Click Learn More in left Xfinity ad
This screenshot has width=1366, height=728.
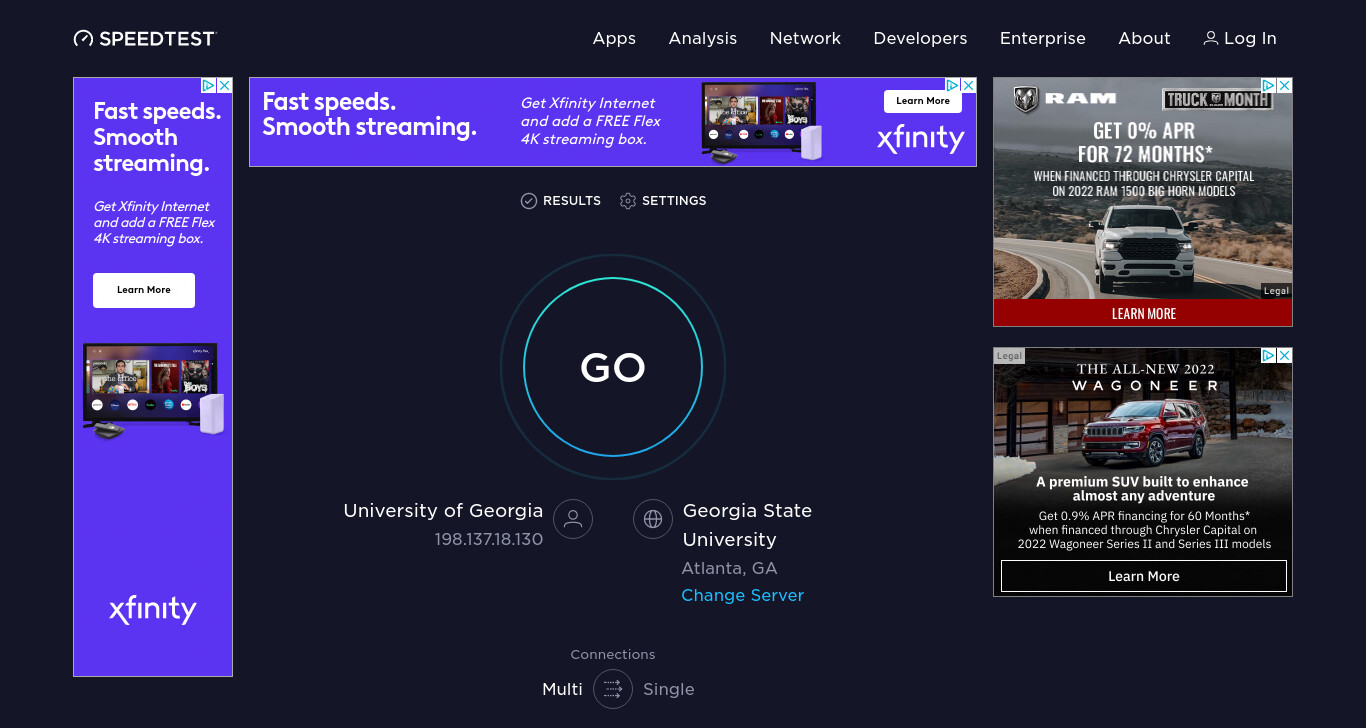click(x=144, y=290)
